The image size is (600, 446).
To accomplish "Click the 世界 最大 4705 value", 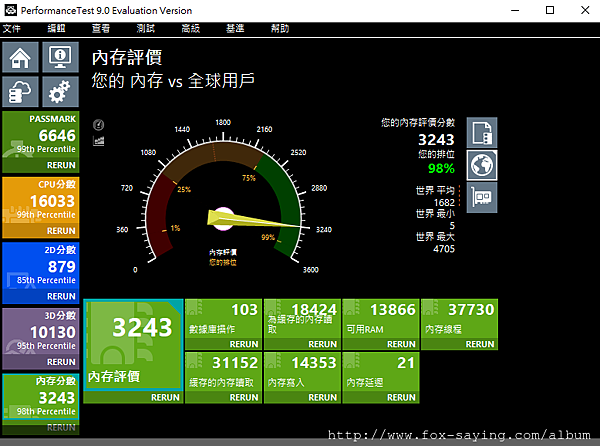I will (x=444, y=249).
